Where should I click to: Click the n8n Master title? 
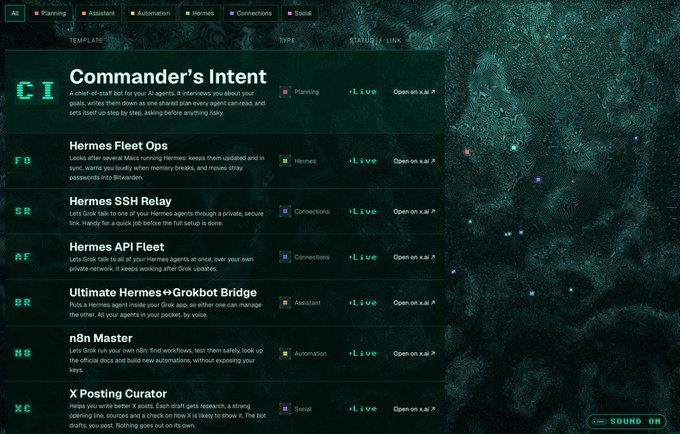click(101, 338)
